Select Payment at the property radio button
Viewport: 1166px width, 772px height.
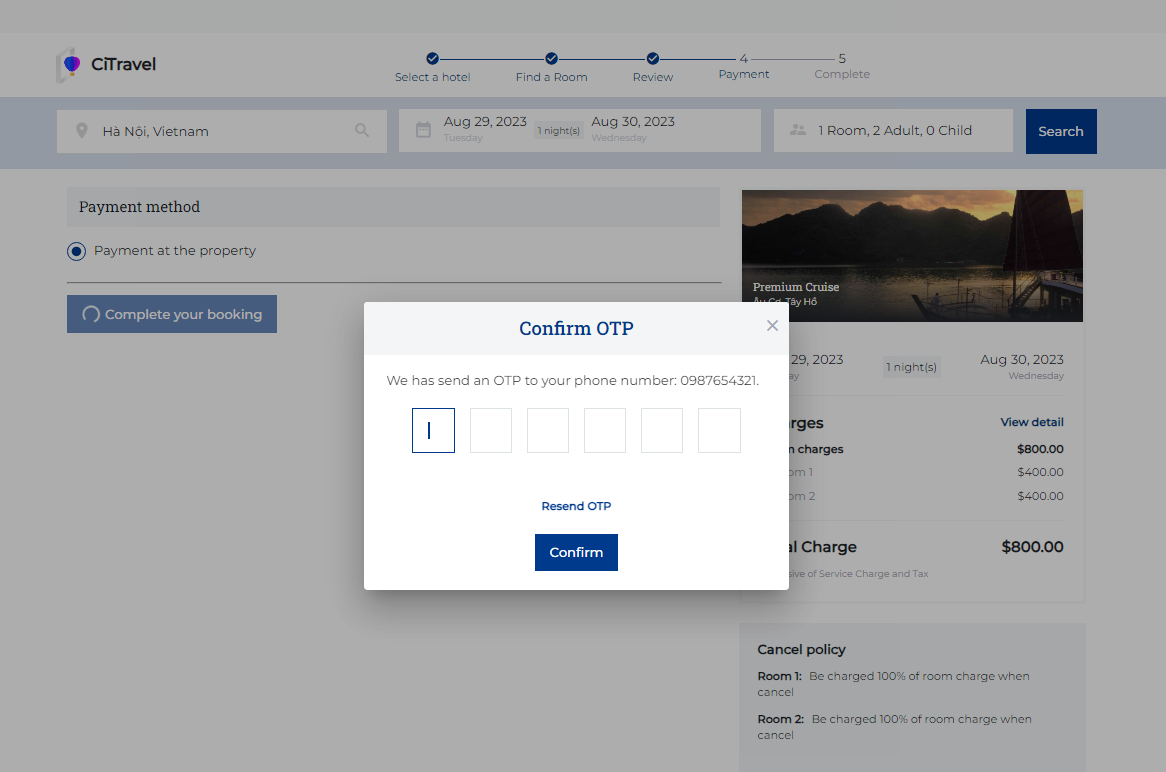[x=77, y=251]
